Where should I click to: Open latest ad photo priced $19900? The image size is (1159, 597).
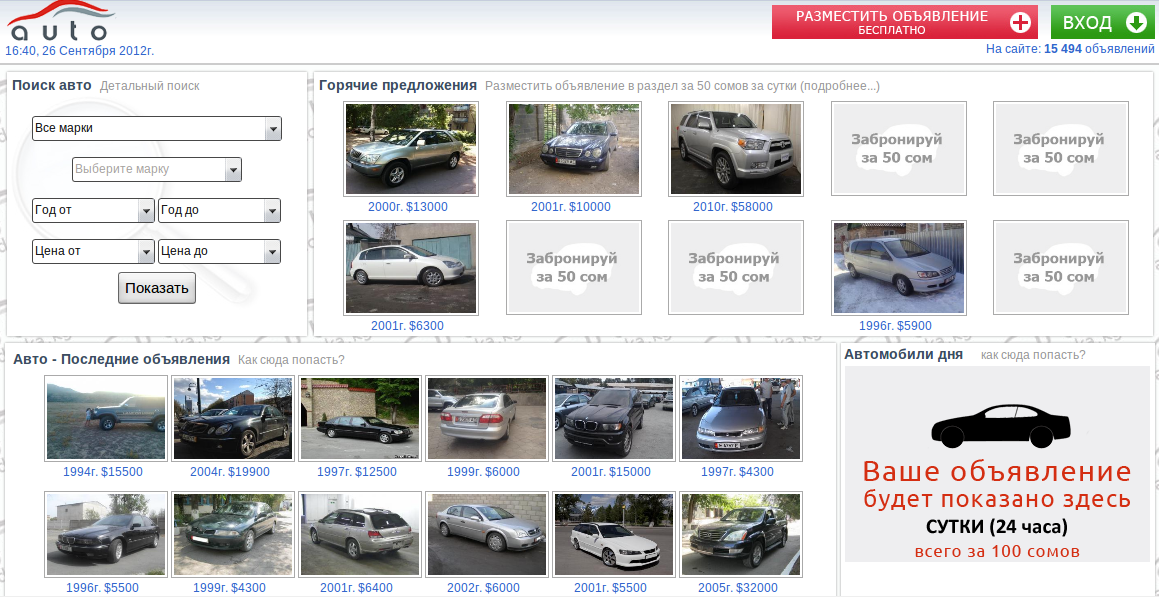(x=233, y=418)
